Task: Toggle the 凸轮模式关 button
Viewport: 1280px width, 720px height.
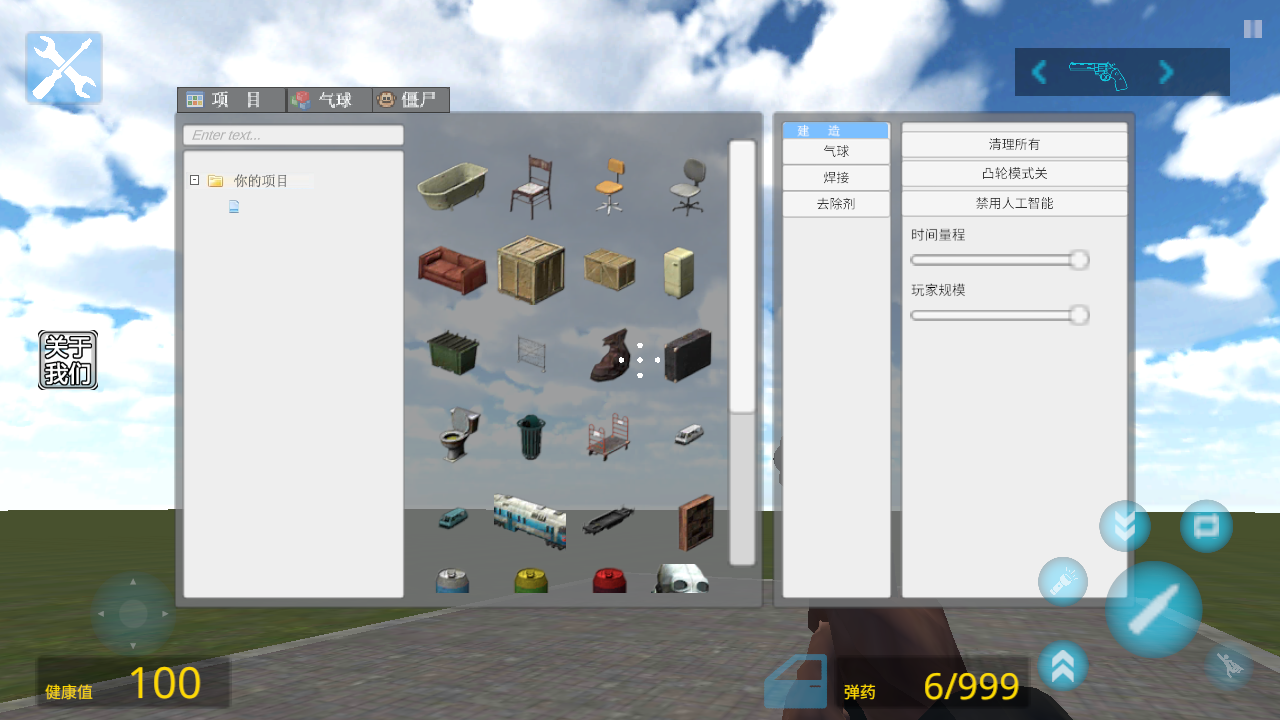Action: tap(1014, 174)
